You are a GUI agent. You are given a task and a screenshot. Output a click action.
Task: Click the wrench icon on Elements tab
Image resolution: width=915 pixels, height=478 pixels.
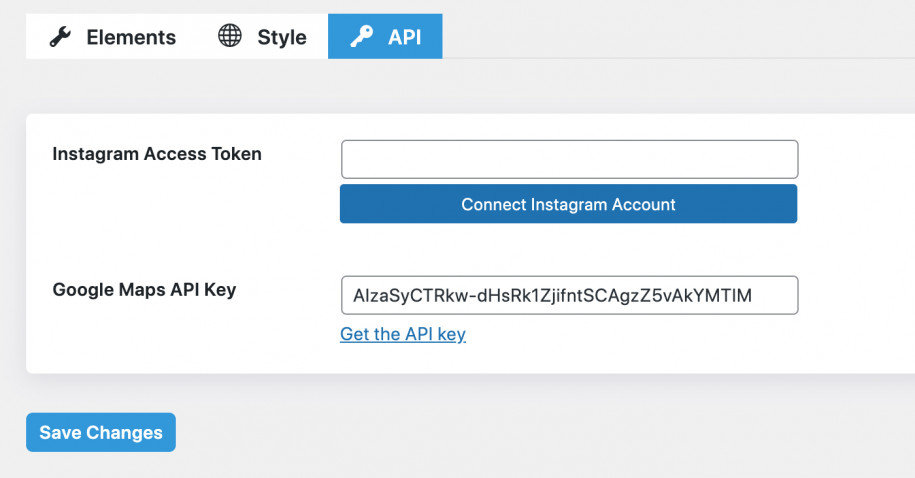point(61,37)
